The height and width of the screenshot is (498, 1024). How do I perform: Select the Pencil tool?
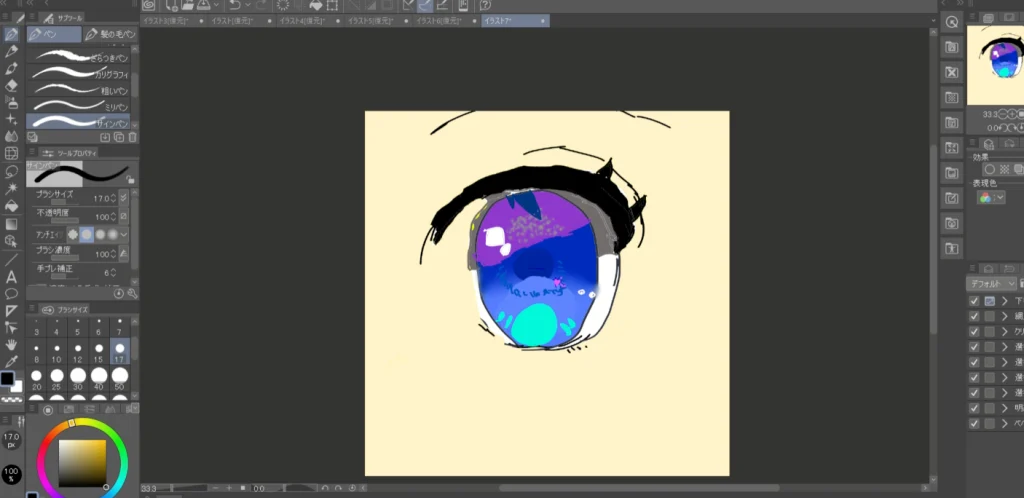pos(11,51)
